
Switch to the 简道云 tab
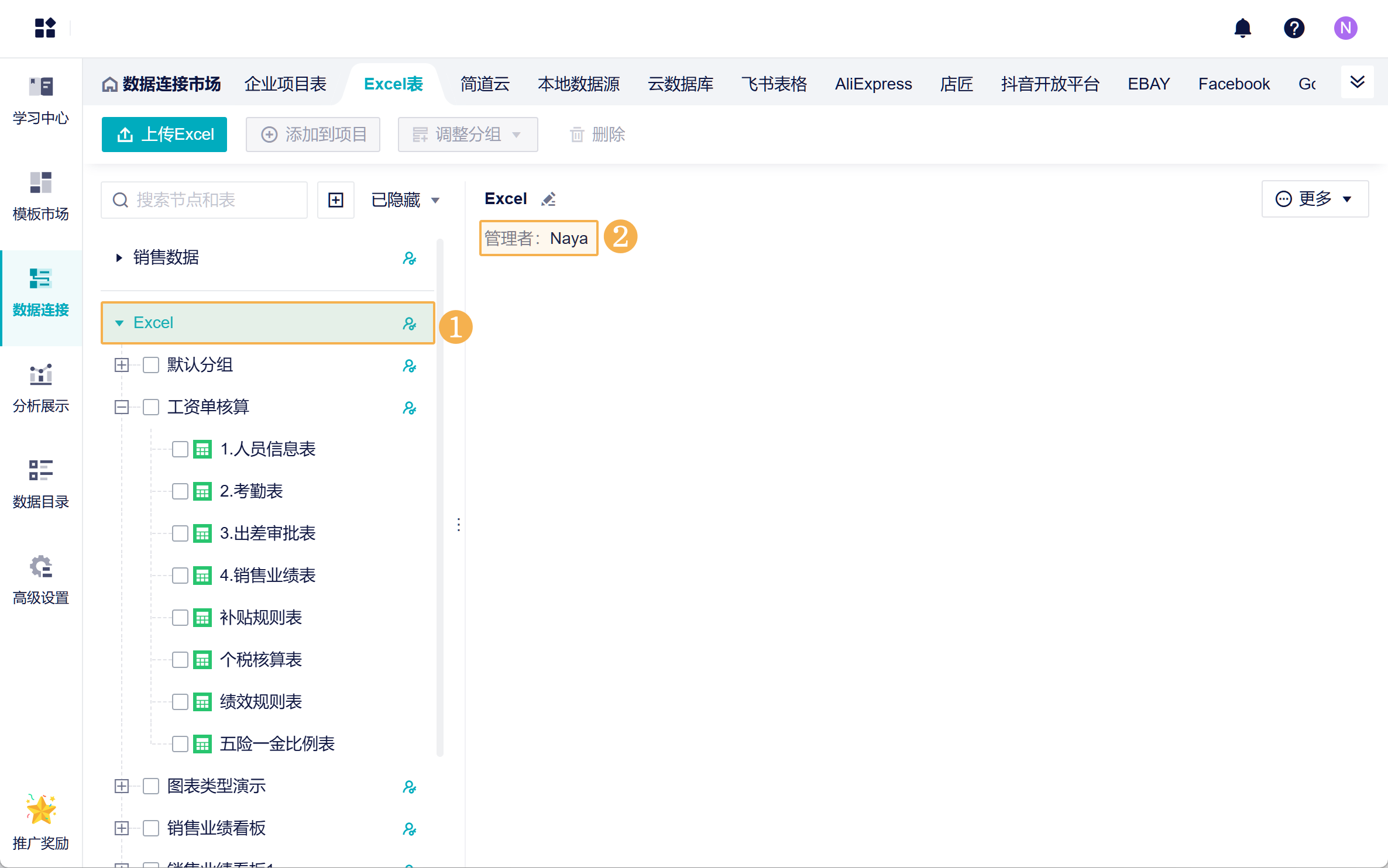coord(485,84)
